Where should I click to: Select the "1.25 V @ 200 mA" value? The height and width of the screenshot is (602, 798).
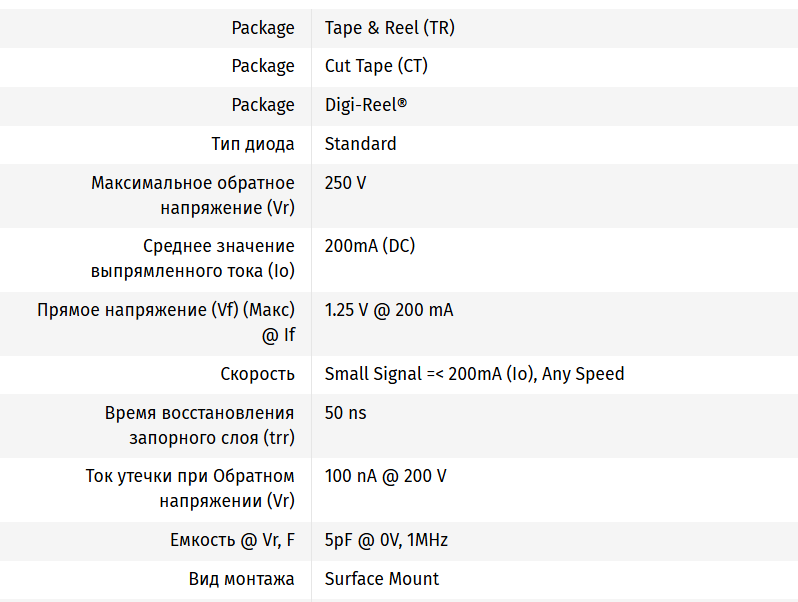388,310
